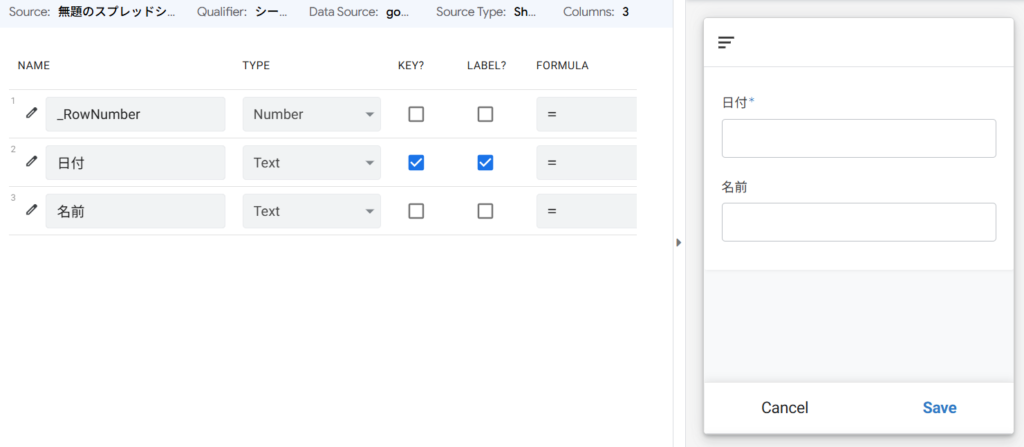Enable LABEL checkbox for 名前 row

pos(485,211)
